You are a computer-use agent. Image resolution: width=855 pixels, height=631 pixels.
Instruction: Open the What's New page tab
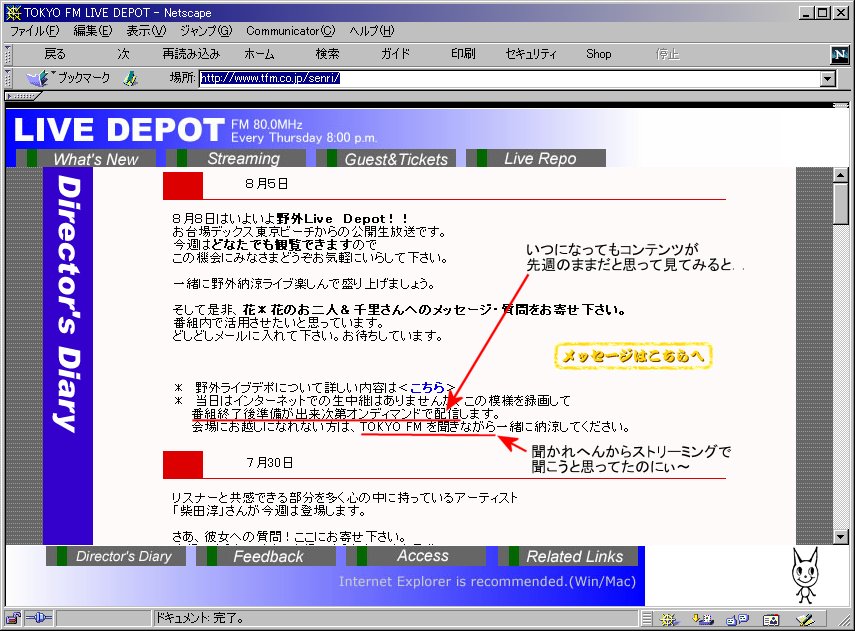pyautogui.click(x=86, y=159)
